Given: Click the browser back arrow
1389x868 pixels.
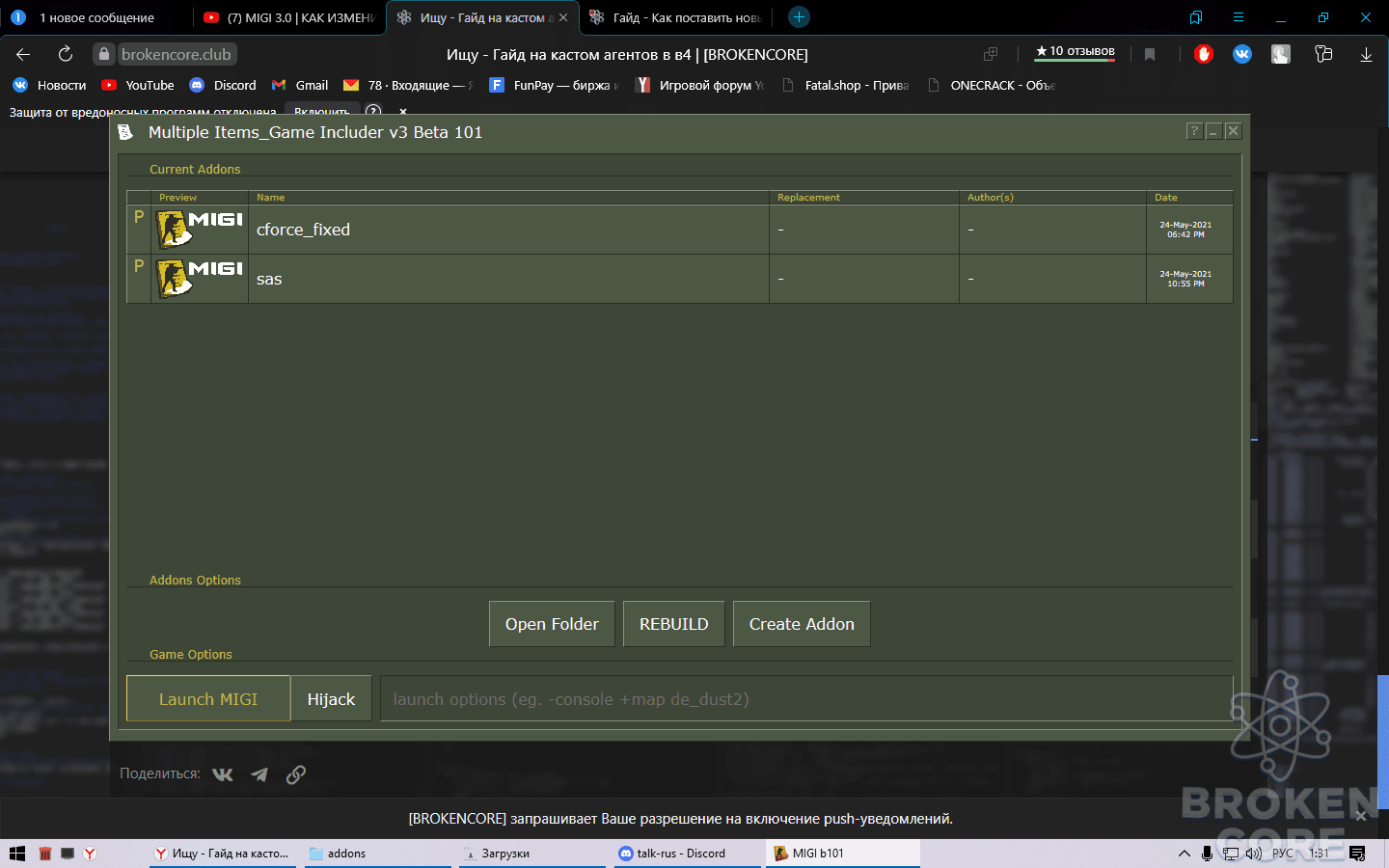Looking at the screenshot, I should tap(23, 54).
